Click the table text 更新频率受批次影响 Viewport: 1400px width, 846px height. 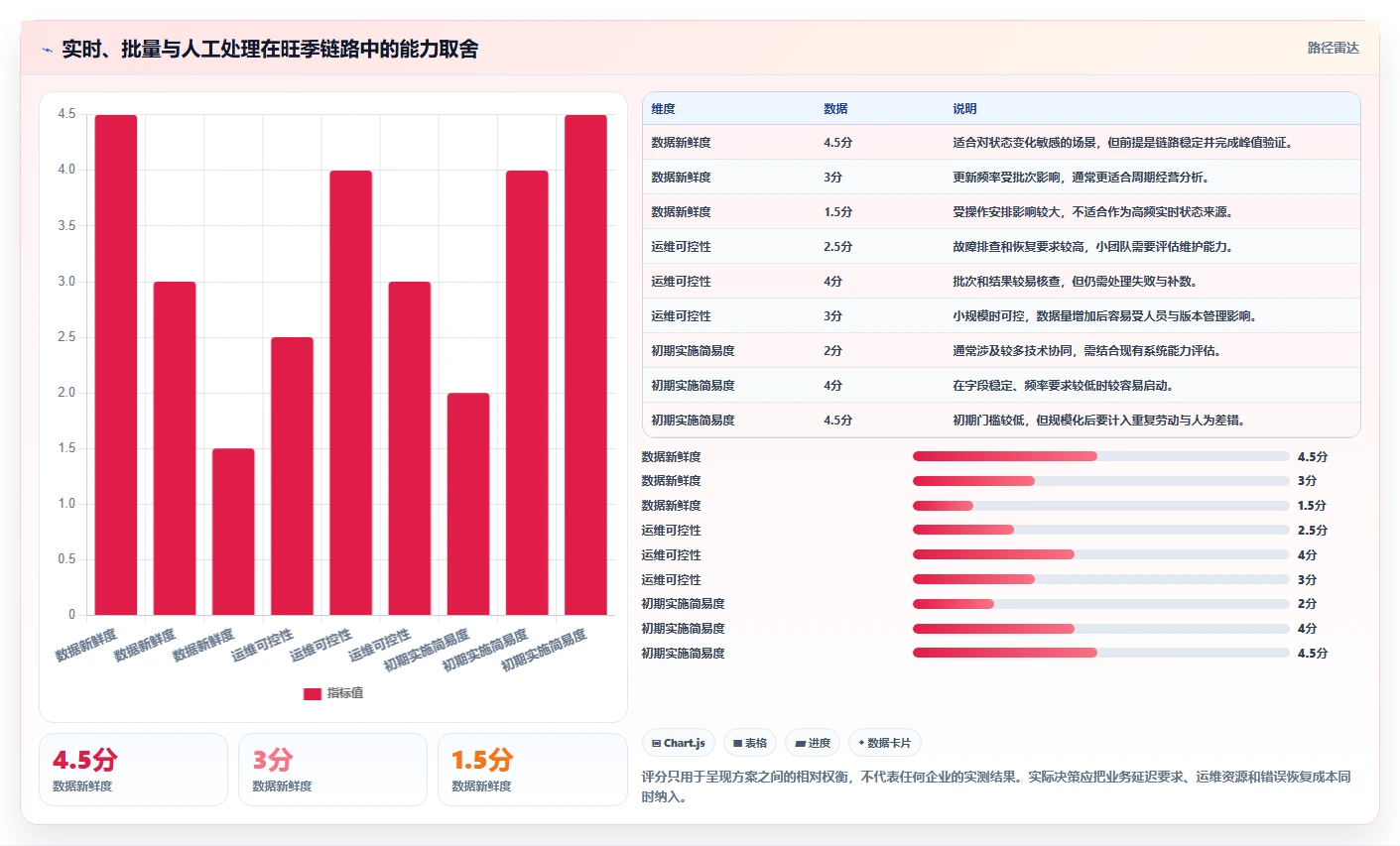click(1007, 178)
